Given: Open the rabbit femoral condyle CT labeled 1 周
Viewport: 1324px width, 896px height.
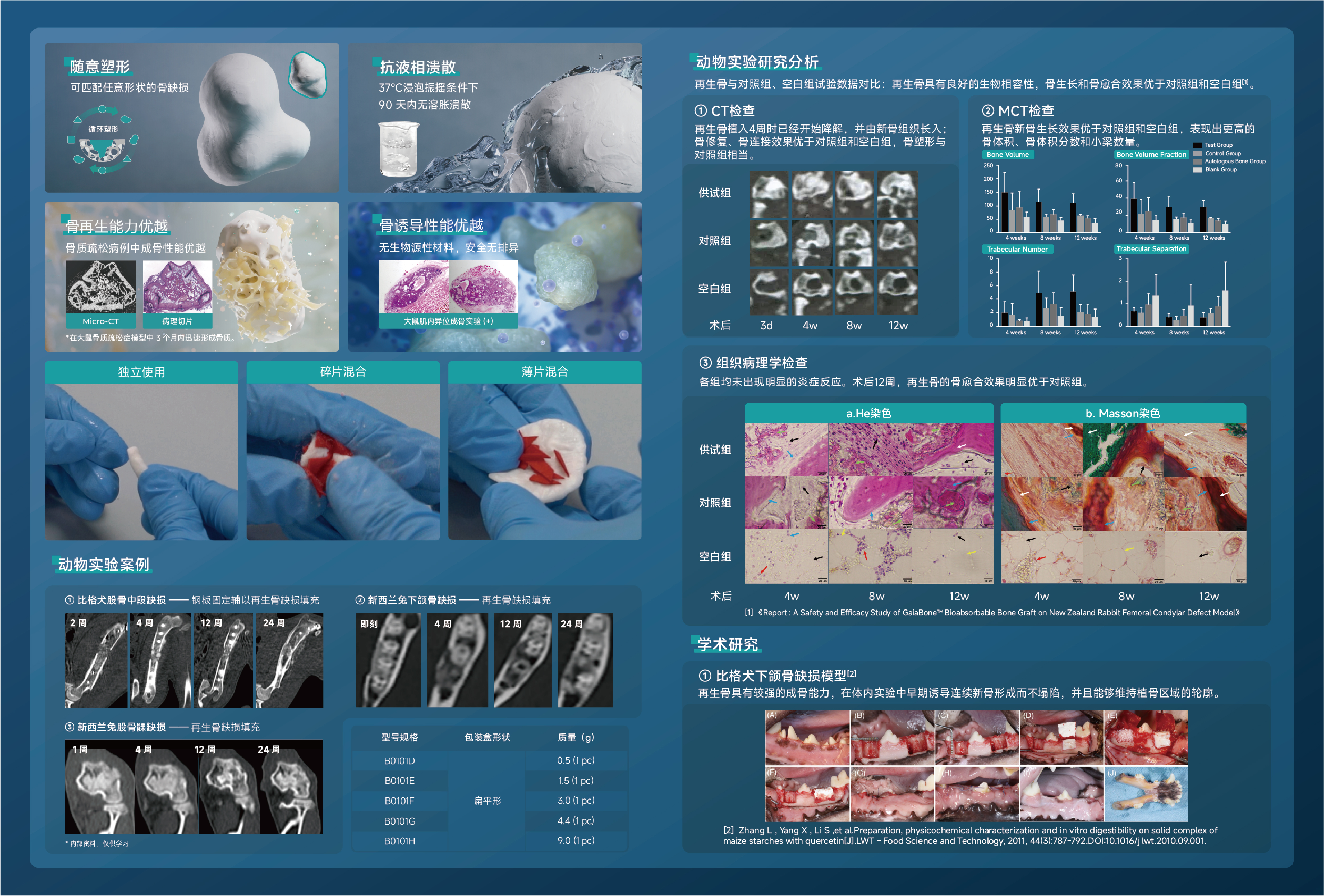Looking at the screenshot, I should click(x=100, y=787).
